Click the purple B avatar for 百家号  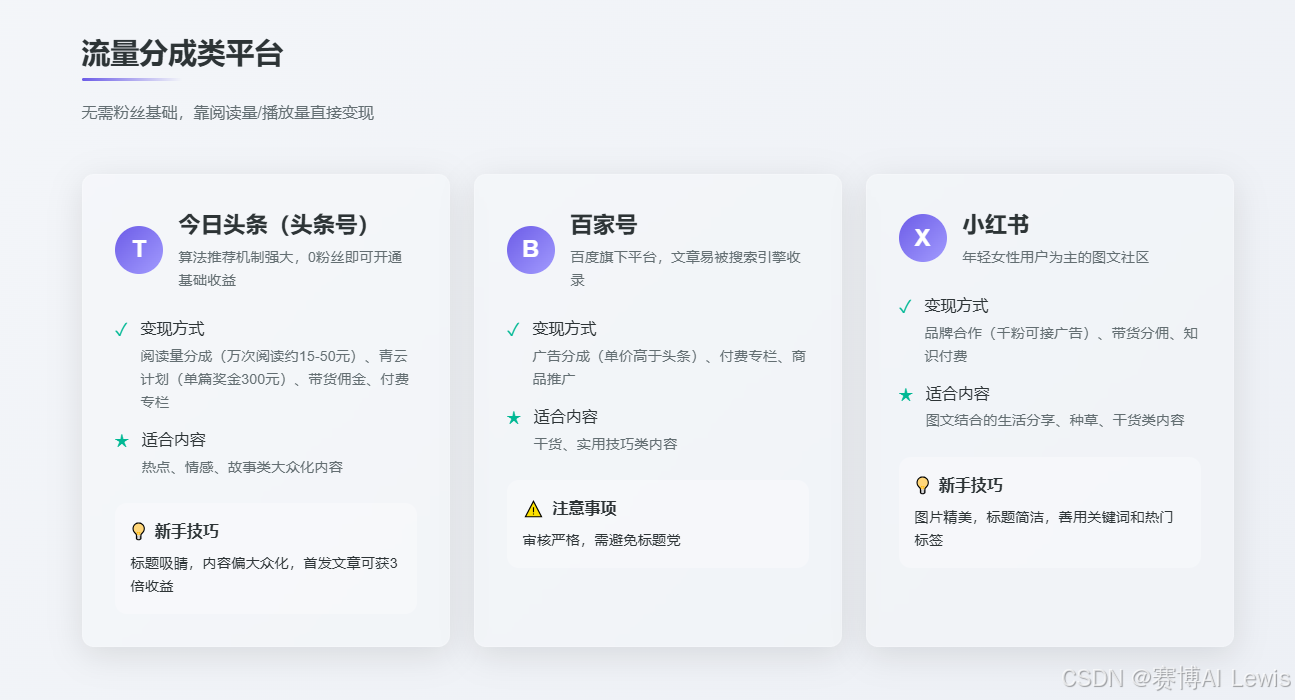coord(531,250)
